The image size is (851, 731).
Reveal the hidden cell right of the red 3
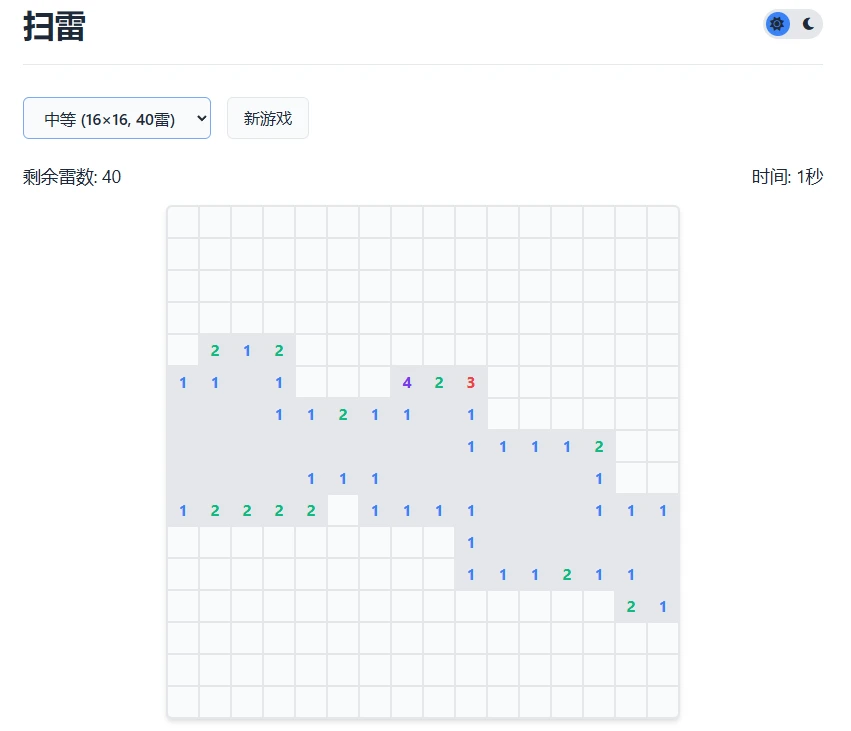coord(503,382)
